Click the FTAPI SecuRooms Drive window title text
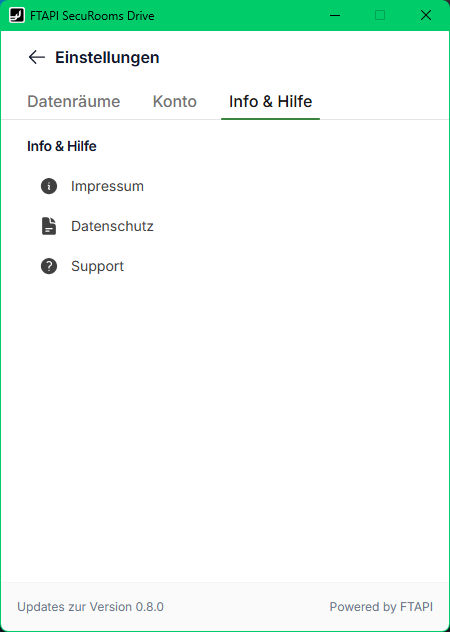Screen dimensions: 450x632 [92, 16]
